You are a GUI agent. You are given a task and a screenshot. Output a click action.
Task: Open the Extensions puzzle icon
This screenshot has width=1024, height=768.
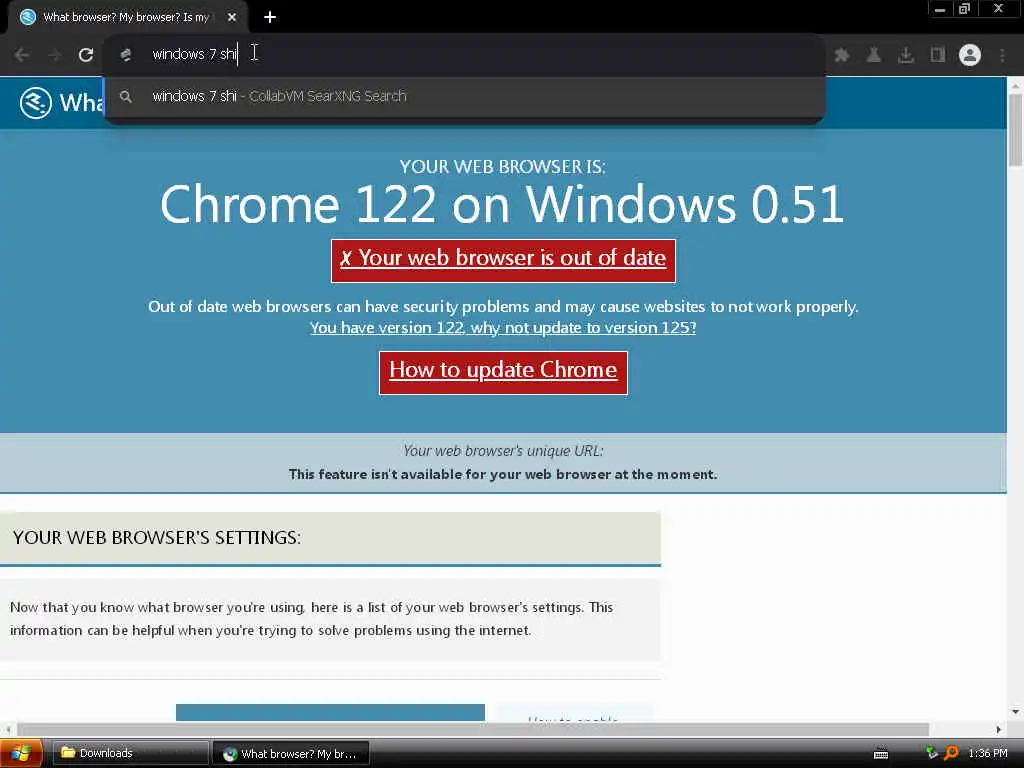pos(842,55)
